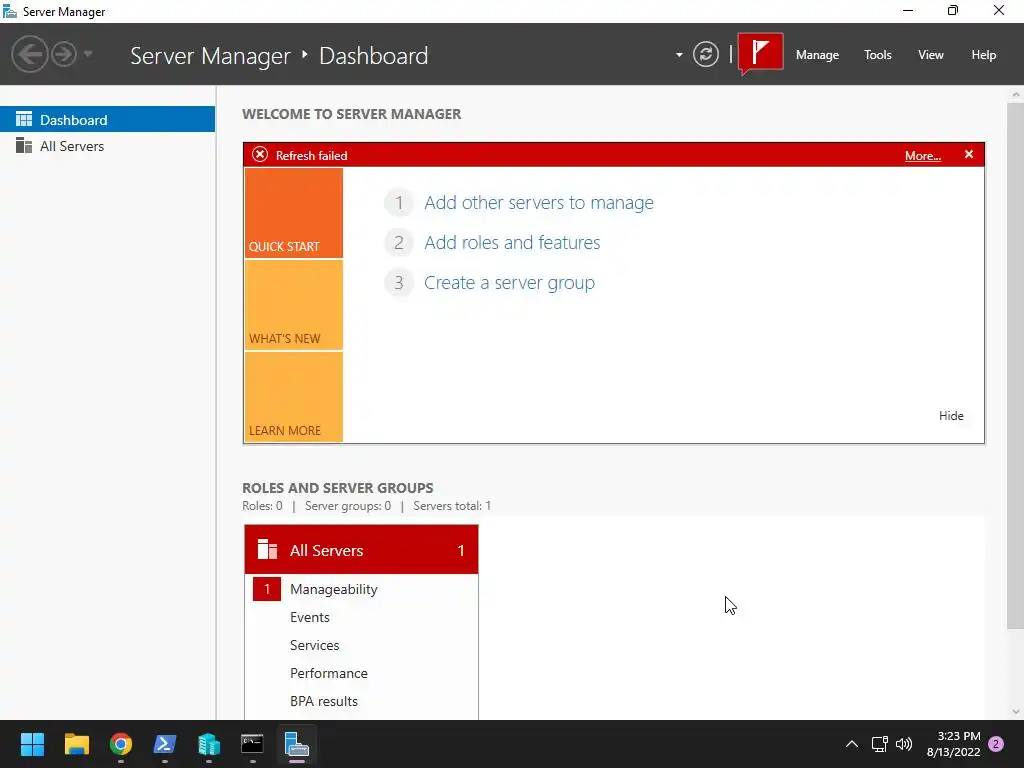
Task: Open PowerShell from the taskbar
Action: tap(165, 744)
